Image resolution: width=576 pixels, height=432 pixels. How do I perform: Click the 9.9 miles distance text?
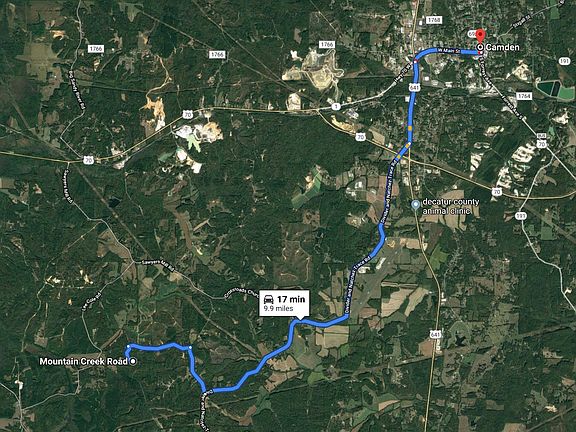278,308
